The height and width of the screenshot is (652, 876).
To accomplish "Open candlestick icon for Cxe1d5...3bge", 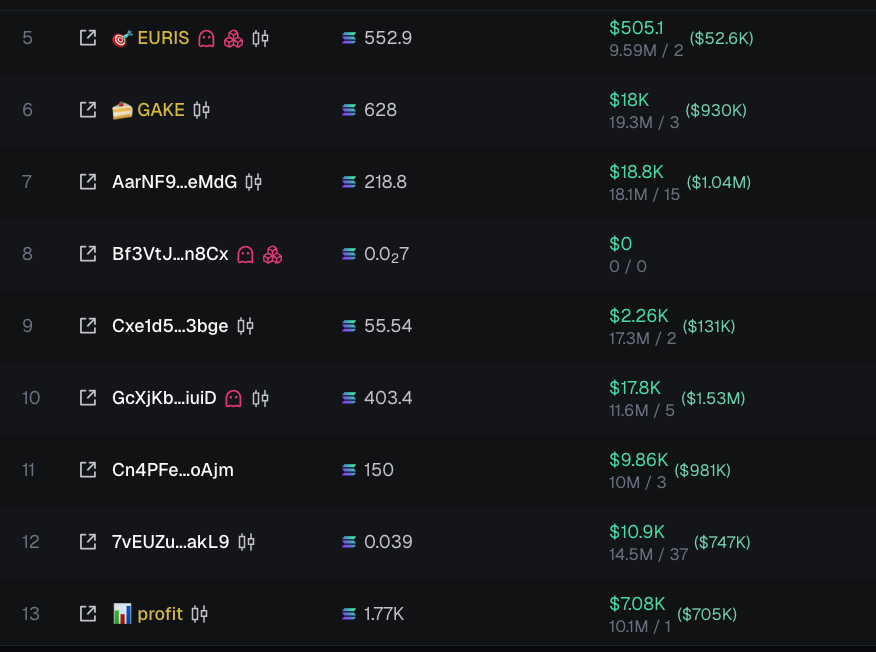I will click(245, 326).
